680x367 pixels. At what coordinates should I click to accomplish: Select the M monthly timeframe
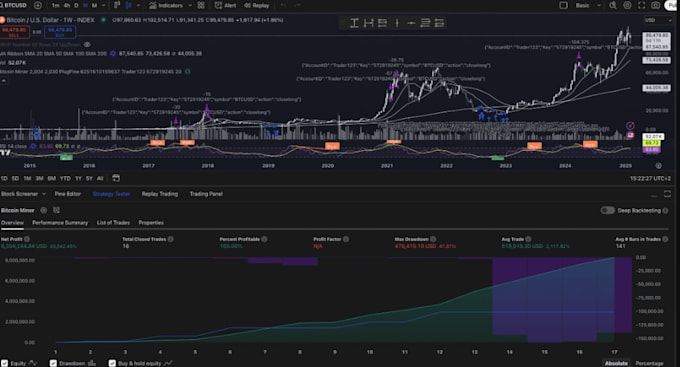[x=94, y=5]
